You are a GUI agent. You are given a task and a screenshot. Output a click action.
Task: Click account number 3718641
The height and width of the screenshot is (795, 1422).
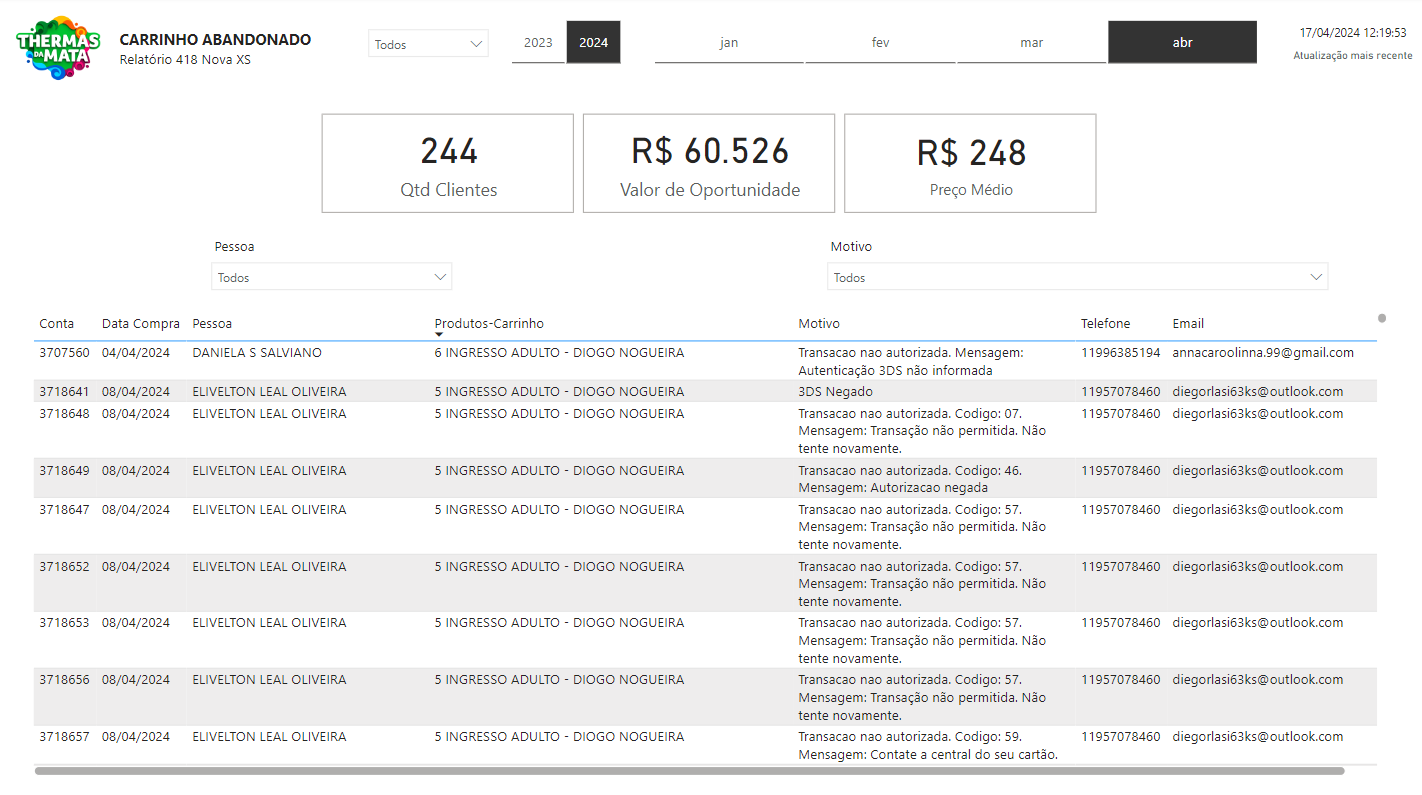click(x=64, y=391)
